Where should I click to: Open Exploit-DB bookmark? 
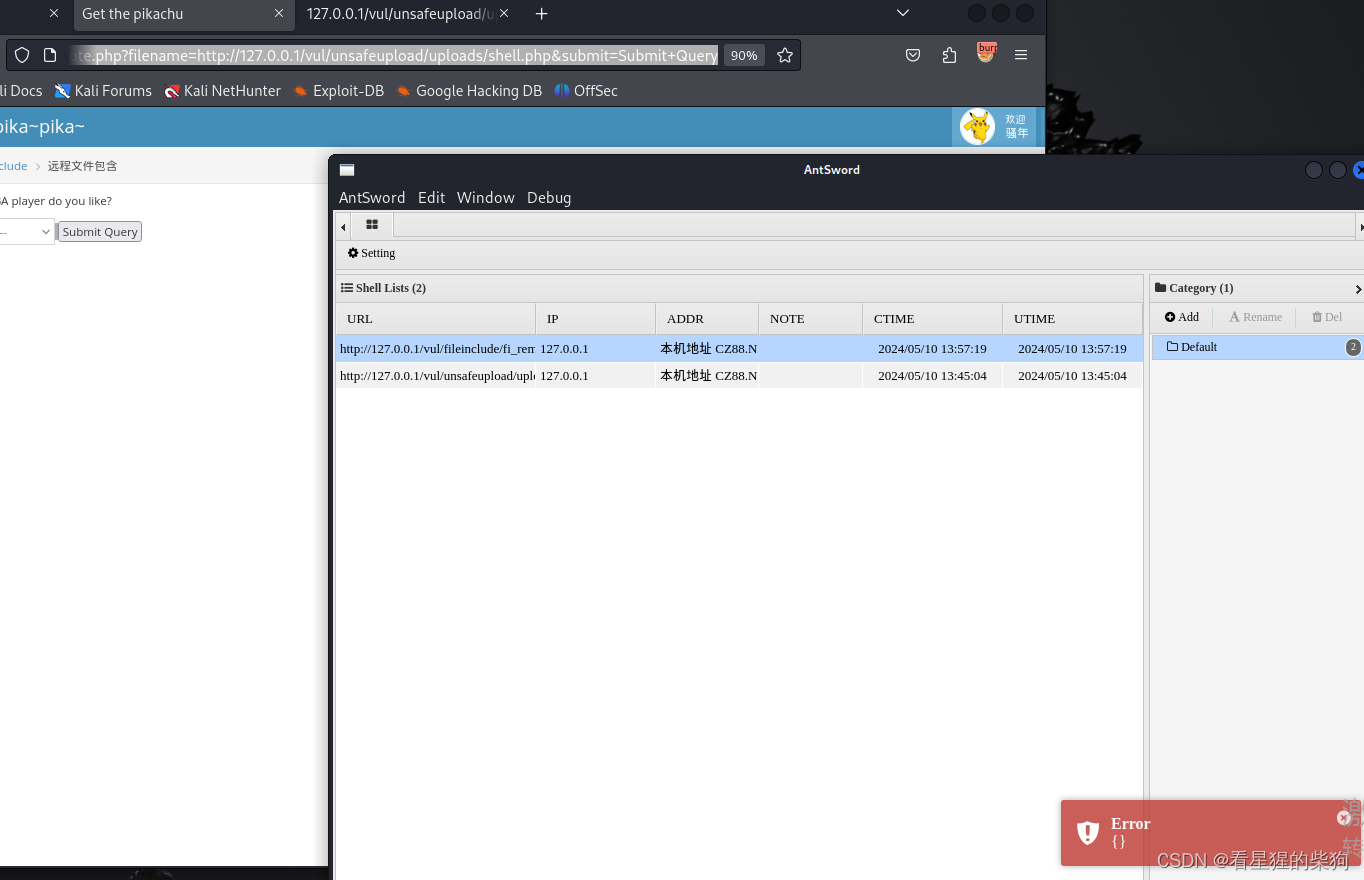point(338,91)
